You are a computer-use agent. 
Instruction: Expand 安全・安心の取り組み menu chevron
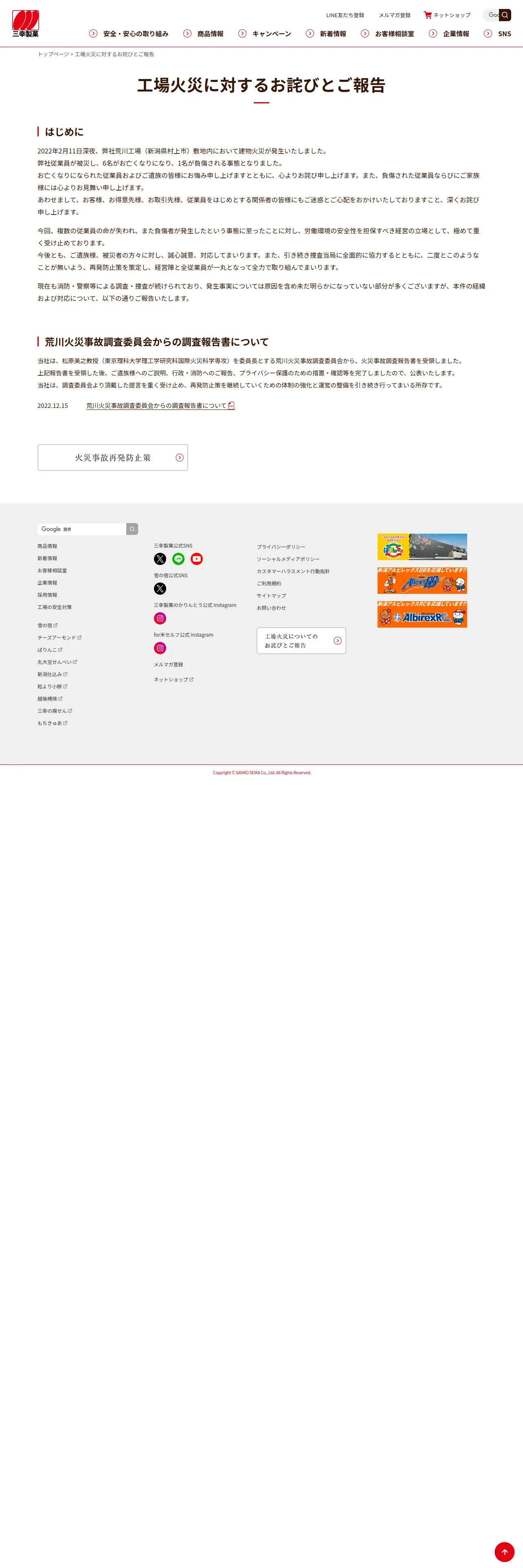[93, 33]
